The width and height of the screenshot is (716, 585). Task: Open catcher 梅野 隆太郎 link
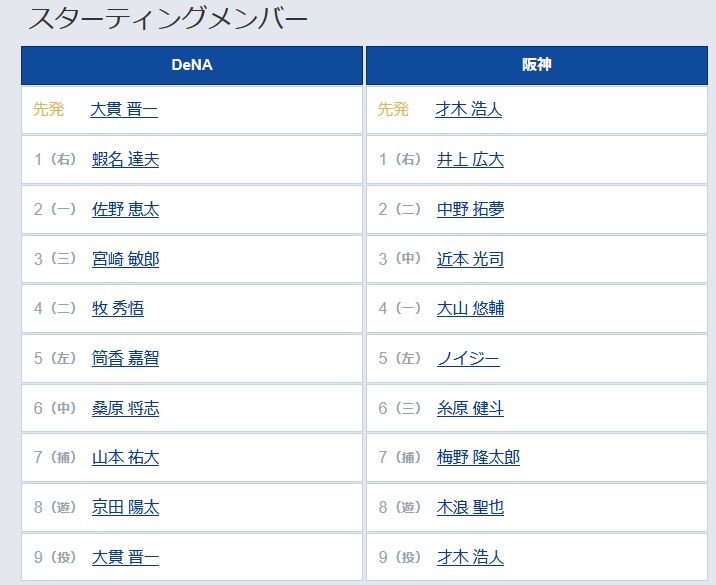478,457
